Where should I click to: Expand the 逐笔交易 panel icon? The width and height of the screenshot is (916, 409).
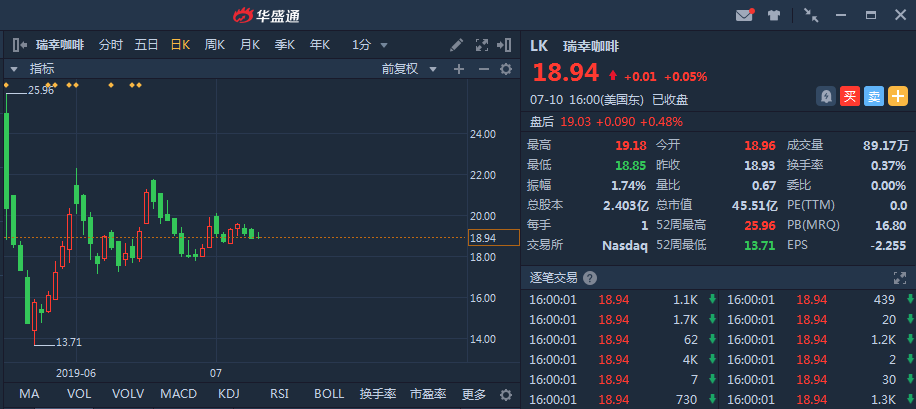click(x=899, y=278)
